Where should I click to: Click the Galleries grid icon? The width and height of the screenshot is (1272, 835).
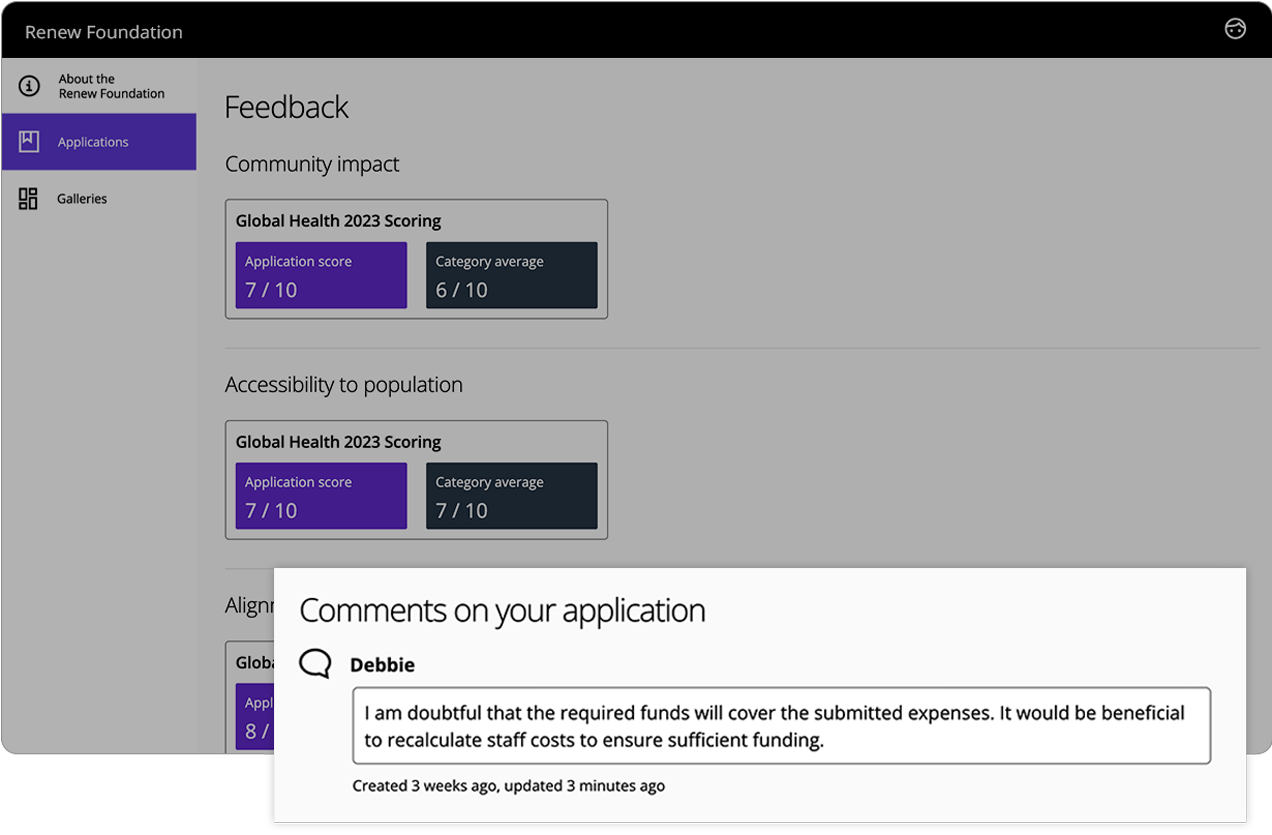click(x=28, y=199)
